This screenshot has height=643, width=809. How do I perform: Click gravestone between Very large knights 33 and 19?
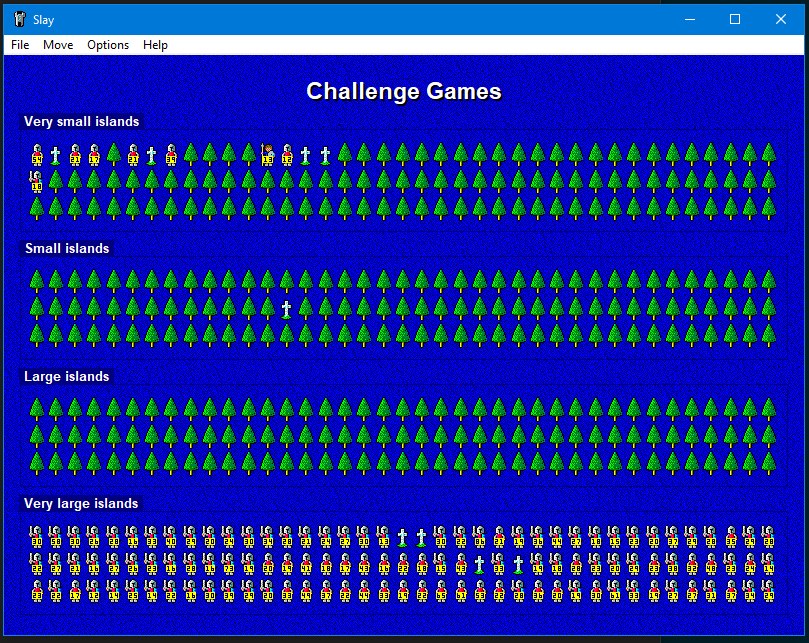[x=519, y=565]
